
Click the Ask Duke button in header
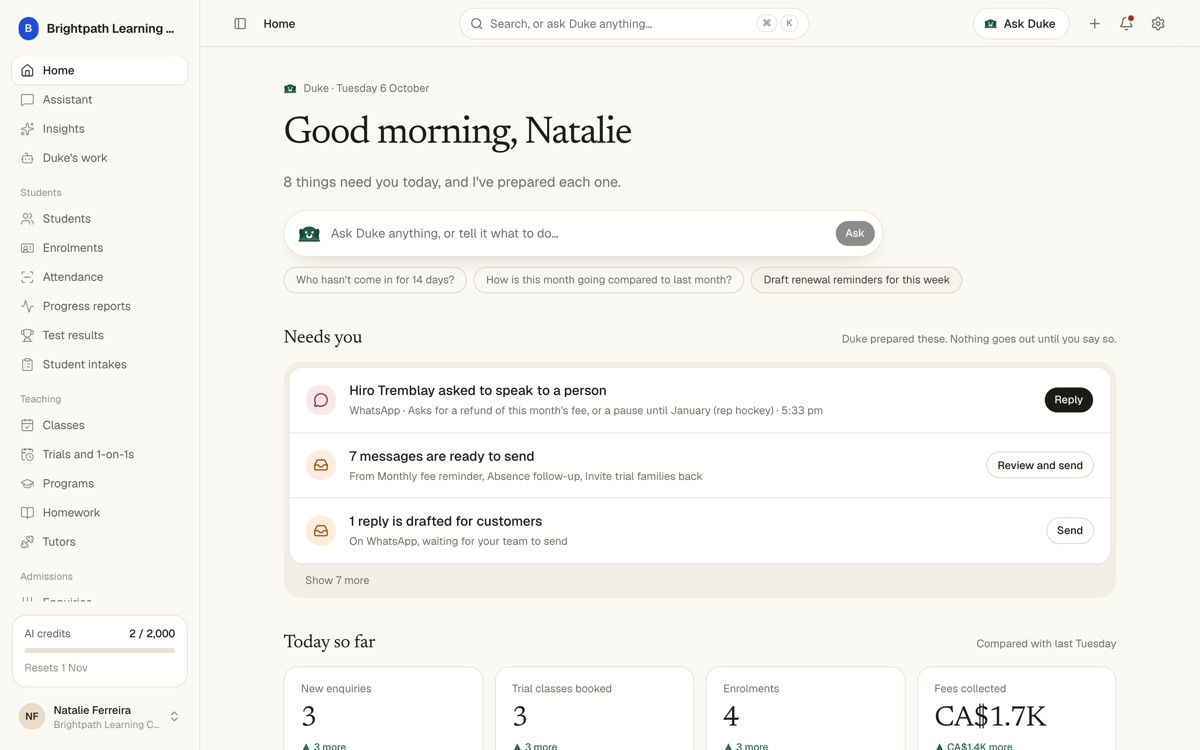1021,24
